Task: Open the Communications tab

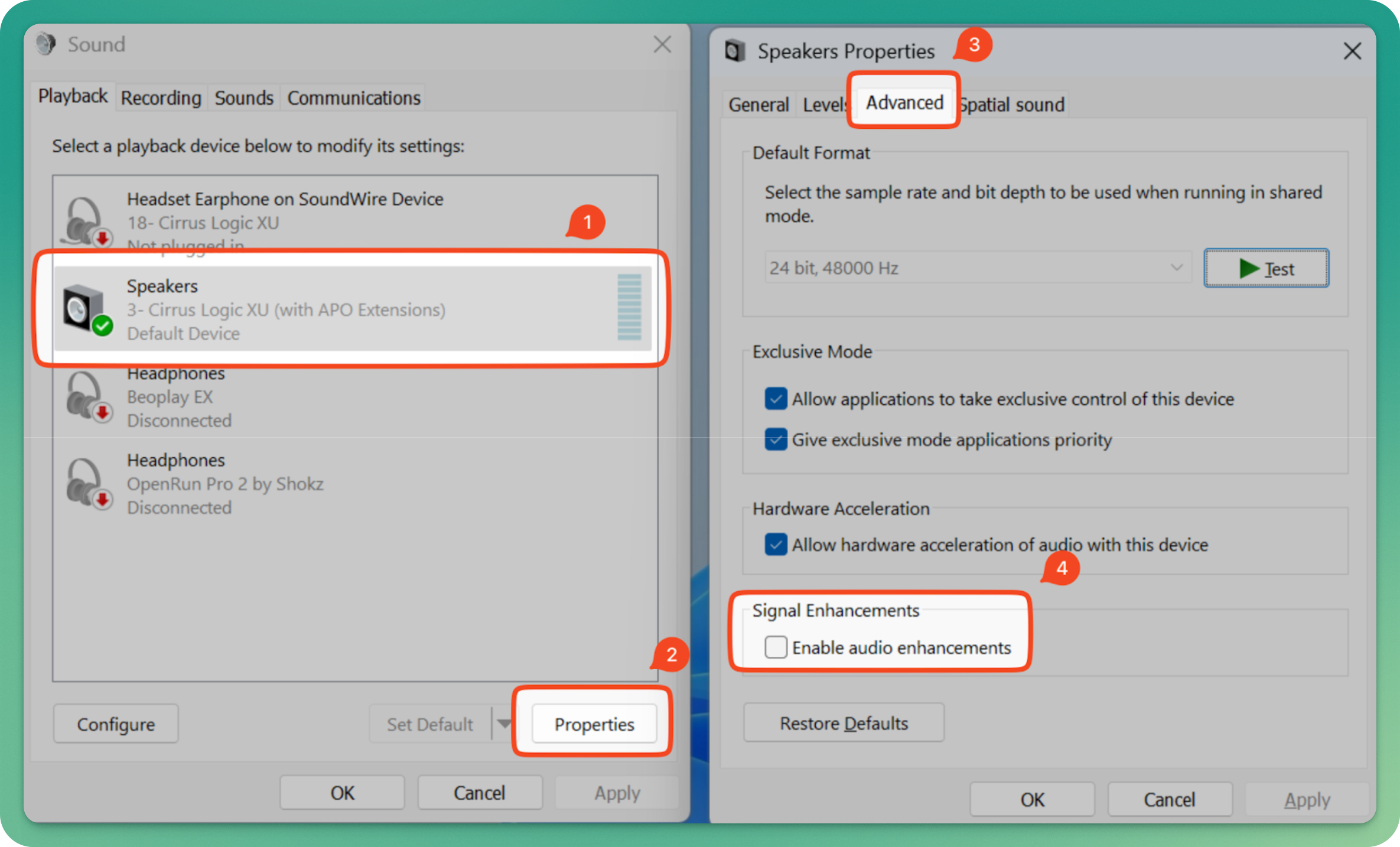Action: [x=353, y=98]
